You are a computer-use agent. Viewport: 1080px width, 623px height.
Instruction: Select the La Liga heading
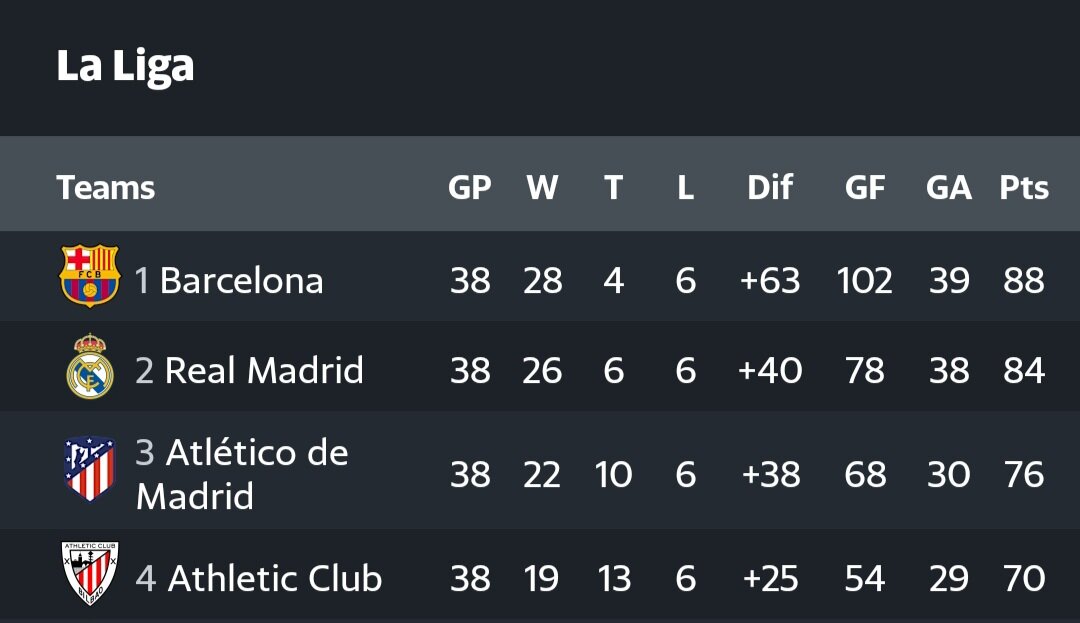click(x=125, y=67)
